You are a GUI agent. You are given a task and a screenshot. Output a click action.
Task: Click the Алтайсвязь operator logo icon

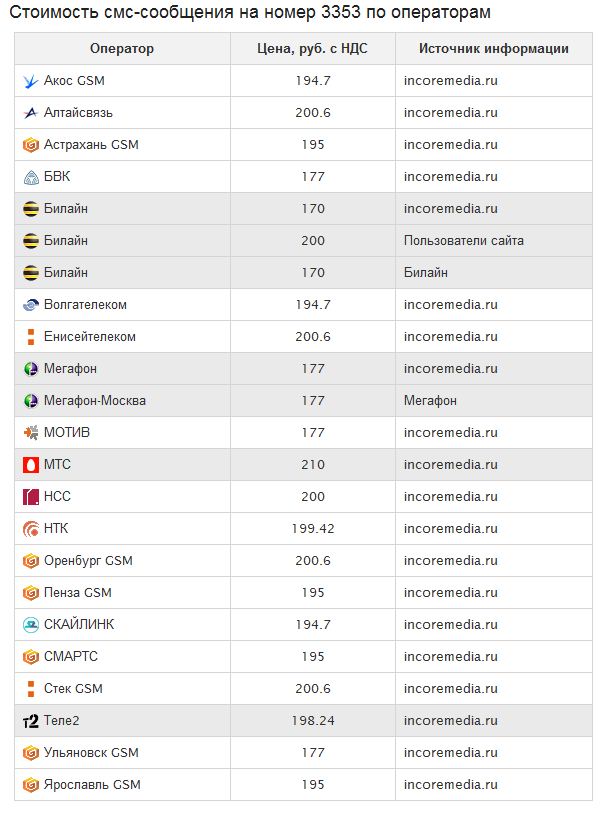(30, 113)
